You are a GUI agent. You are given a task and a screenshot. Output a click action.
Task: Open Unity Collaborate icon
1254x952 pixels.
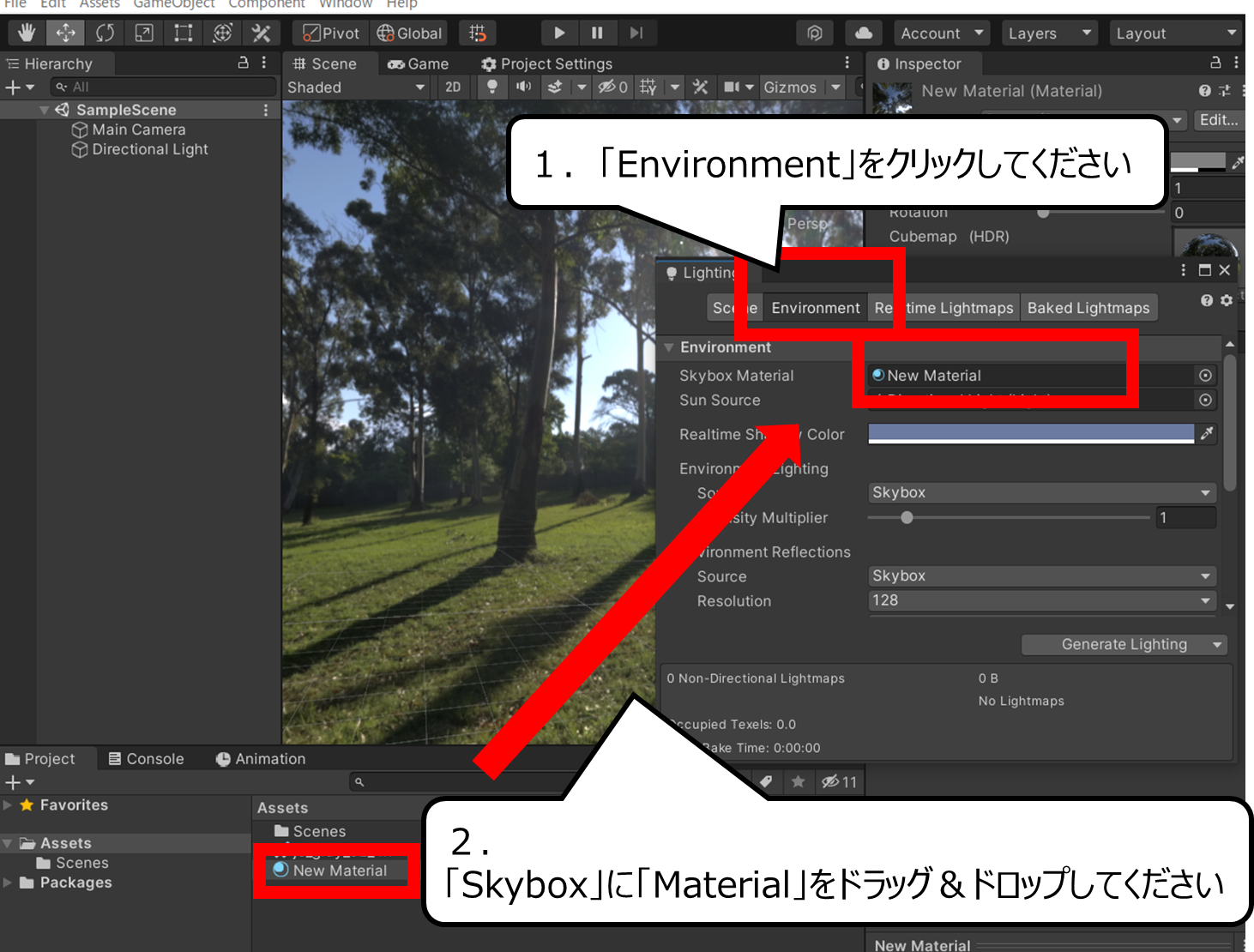coord(815,33)
